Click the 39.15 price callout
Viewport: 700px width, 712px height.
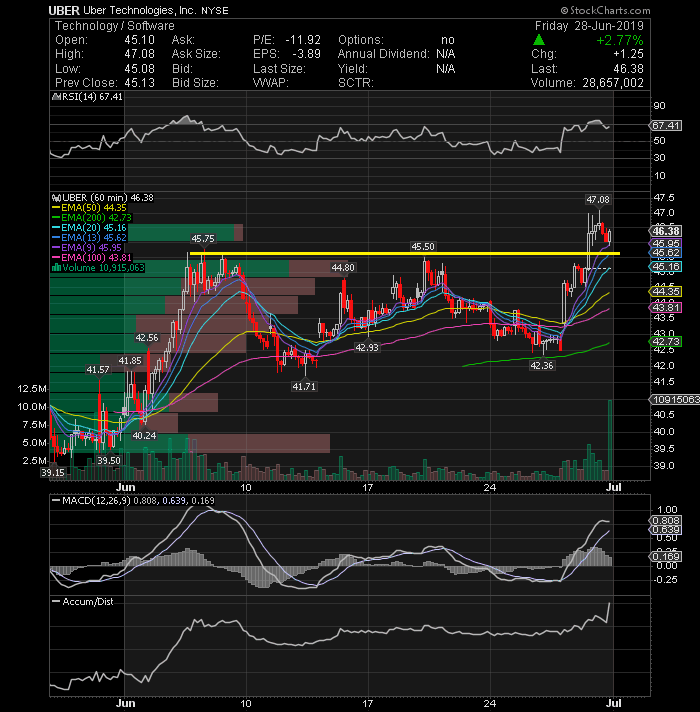pyautogui.click(x=53, y=473)
